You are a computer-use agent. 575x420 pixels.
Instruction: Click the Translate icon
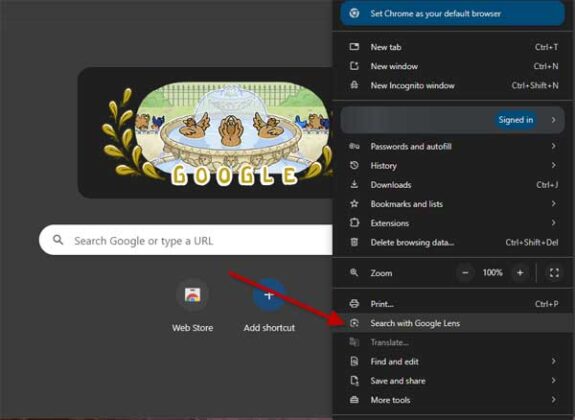click(x=354, y=342)
